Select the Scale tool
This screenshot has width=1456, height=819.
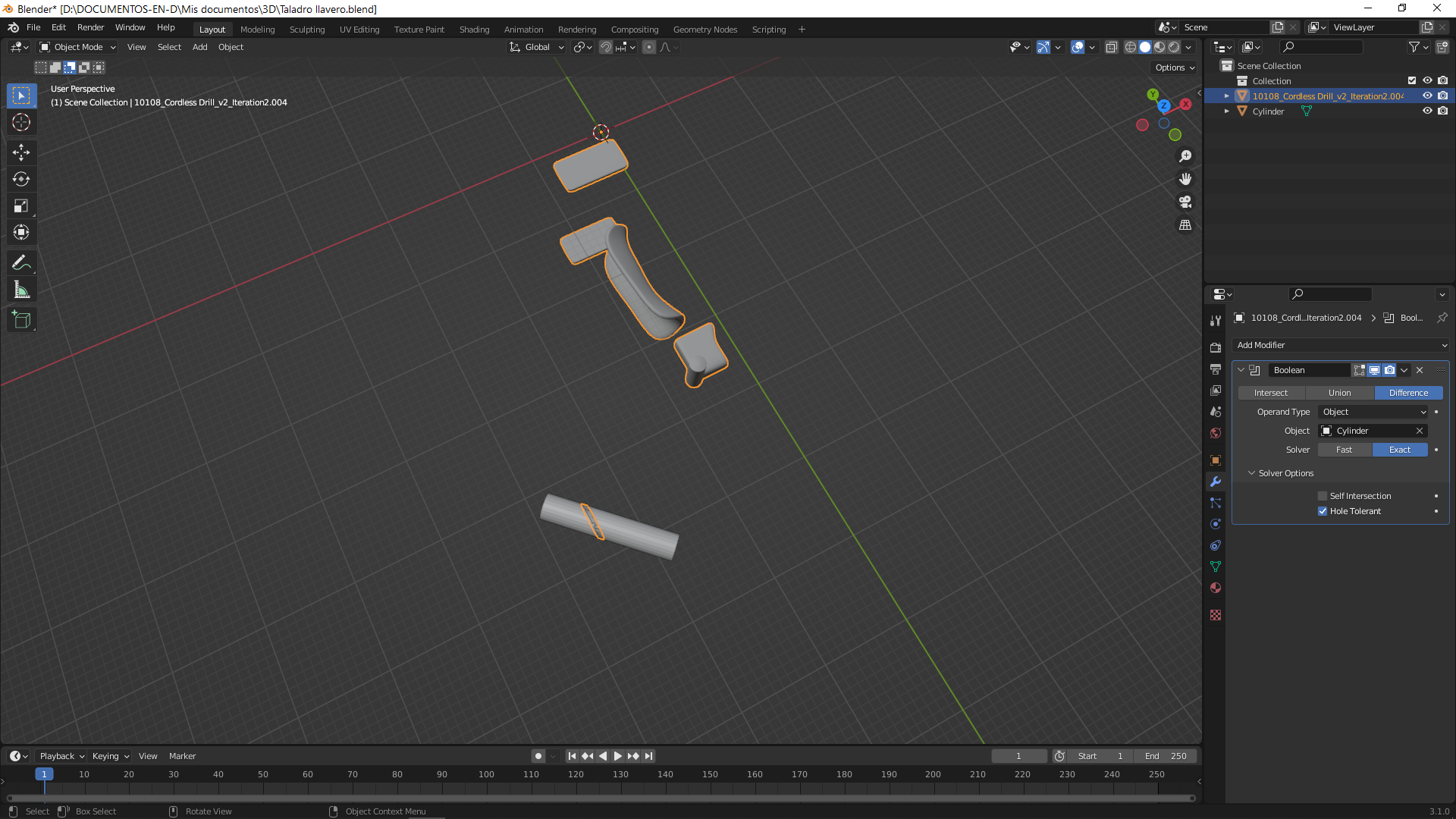click(x=21, y=206)
